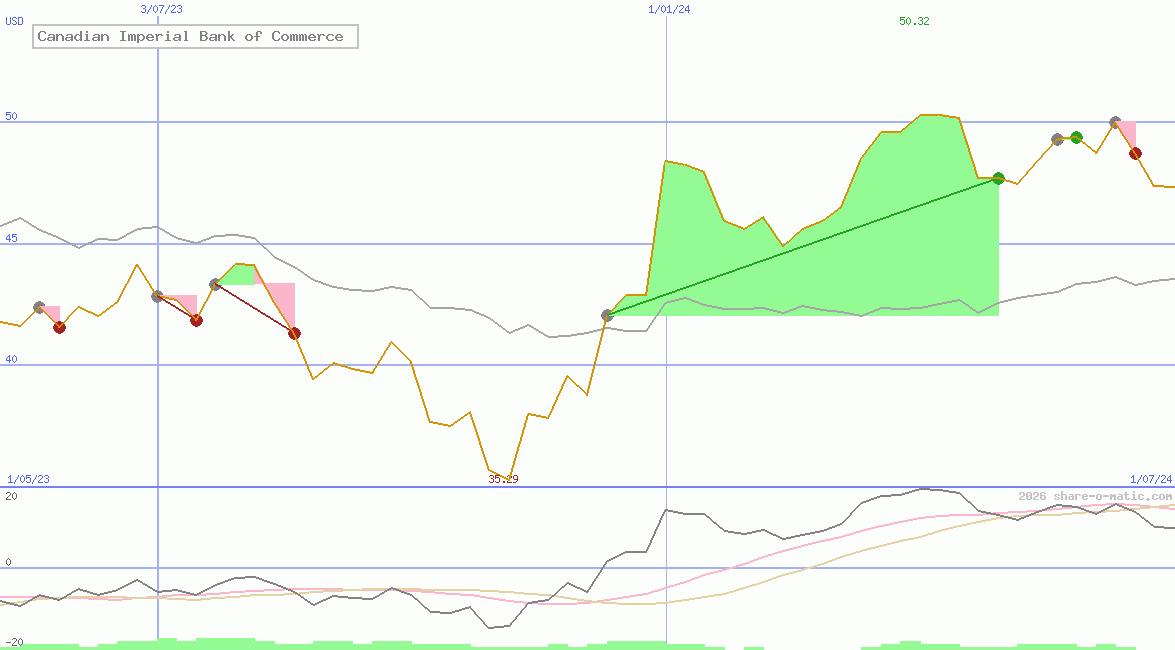Select grey entry marker starting the large green region
The image size is (1175, 650).
(608, 316)
